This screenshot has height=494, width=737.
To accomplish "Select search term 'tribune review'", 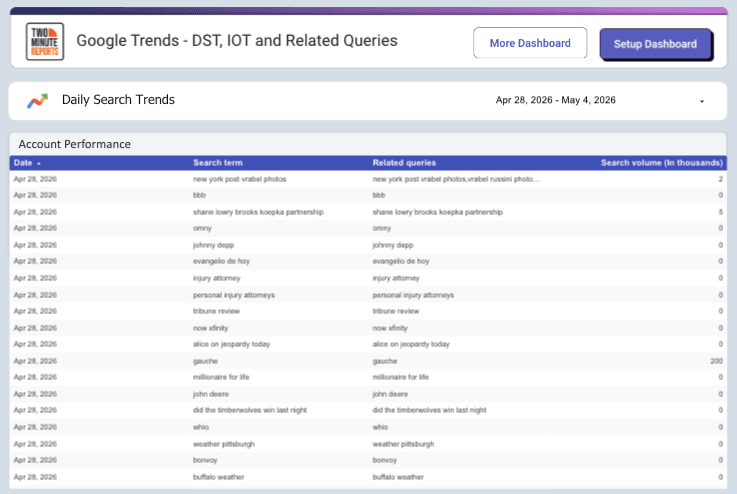I will click(216, 311).
